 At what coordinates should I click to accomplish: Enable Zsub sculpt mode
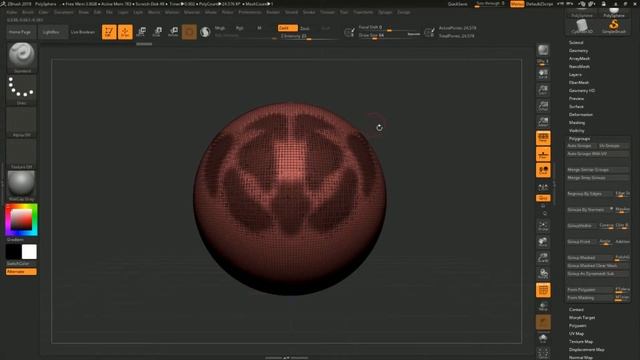click(305, 28)
